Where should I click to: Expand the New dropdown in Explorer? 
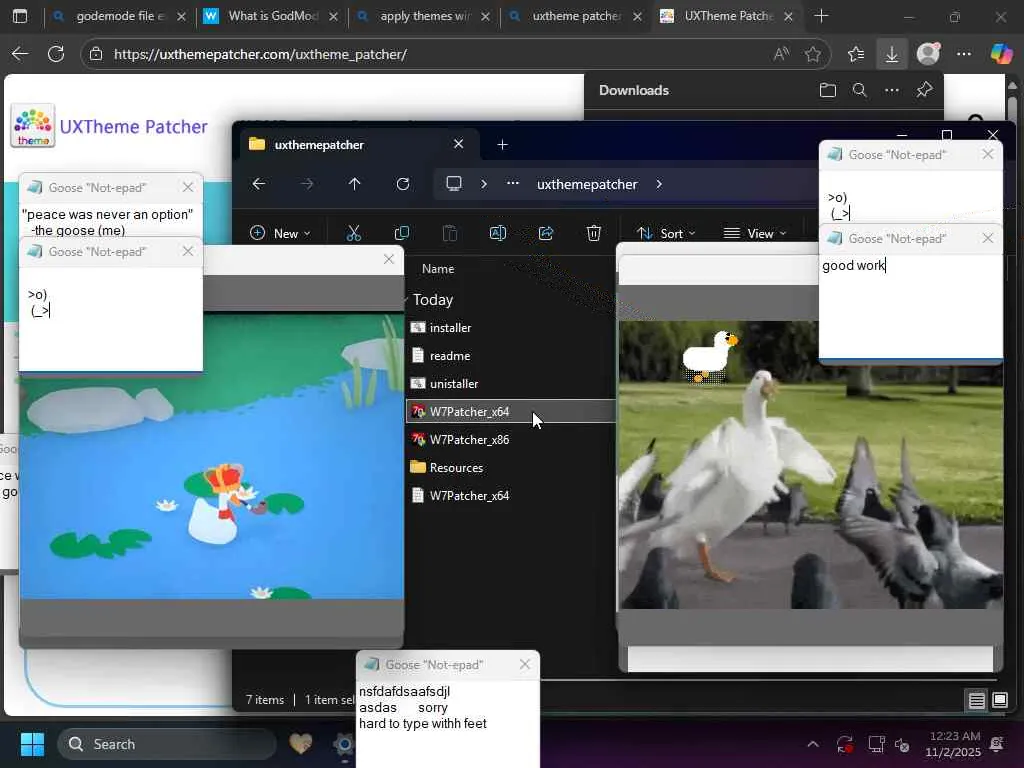280,233
